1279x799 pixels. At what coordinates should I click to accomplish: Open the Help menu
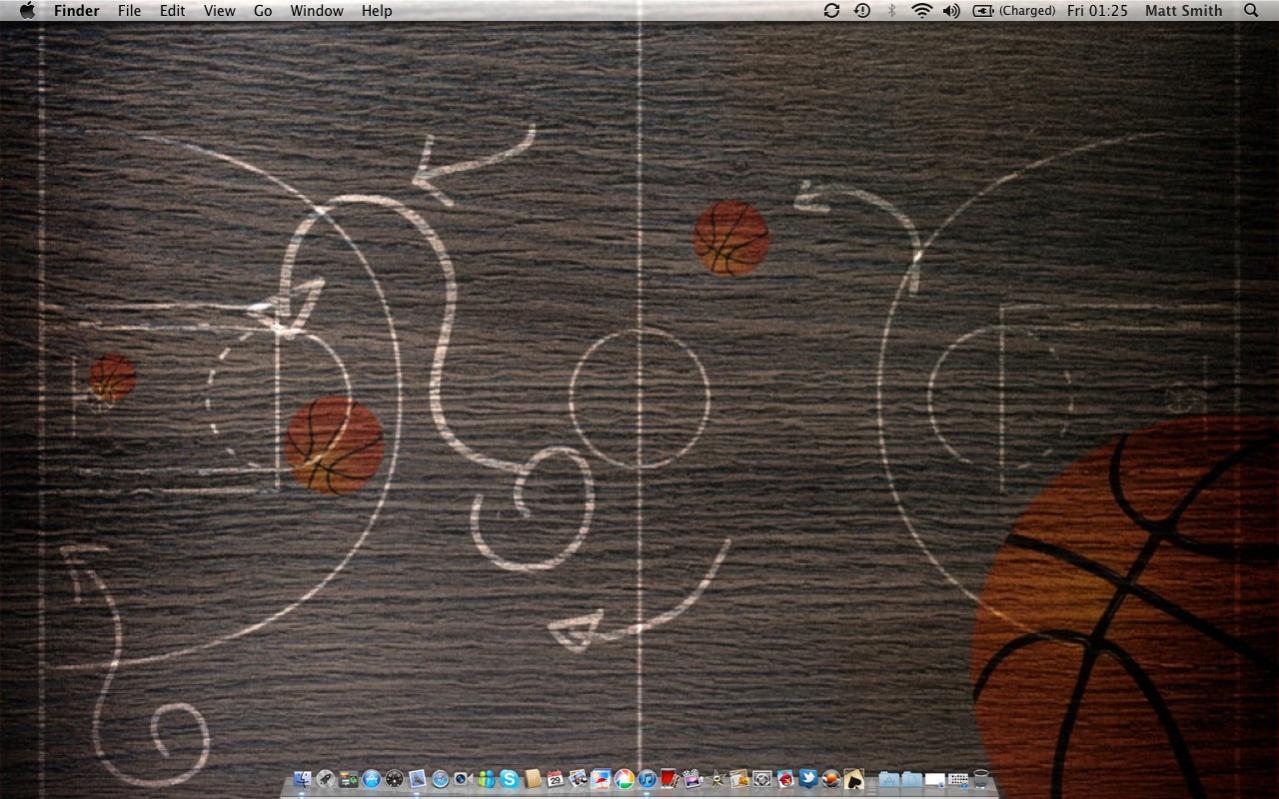[x=377, y=10]
